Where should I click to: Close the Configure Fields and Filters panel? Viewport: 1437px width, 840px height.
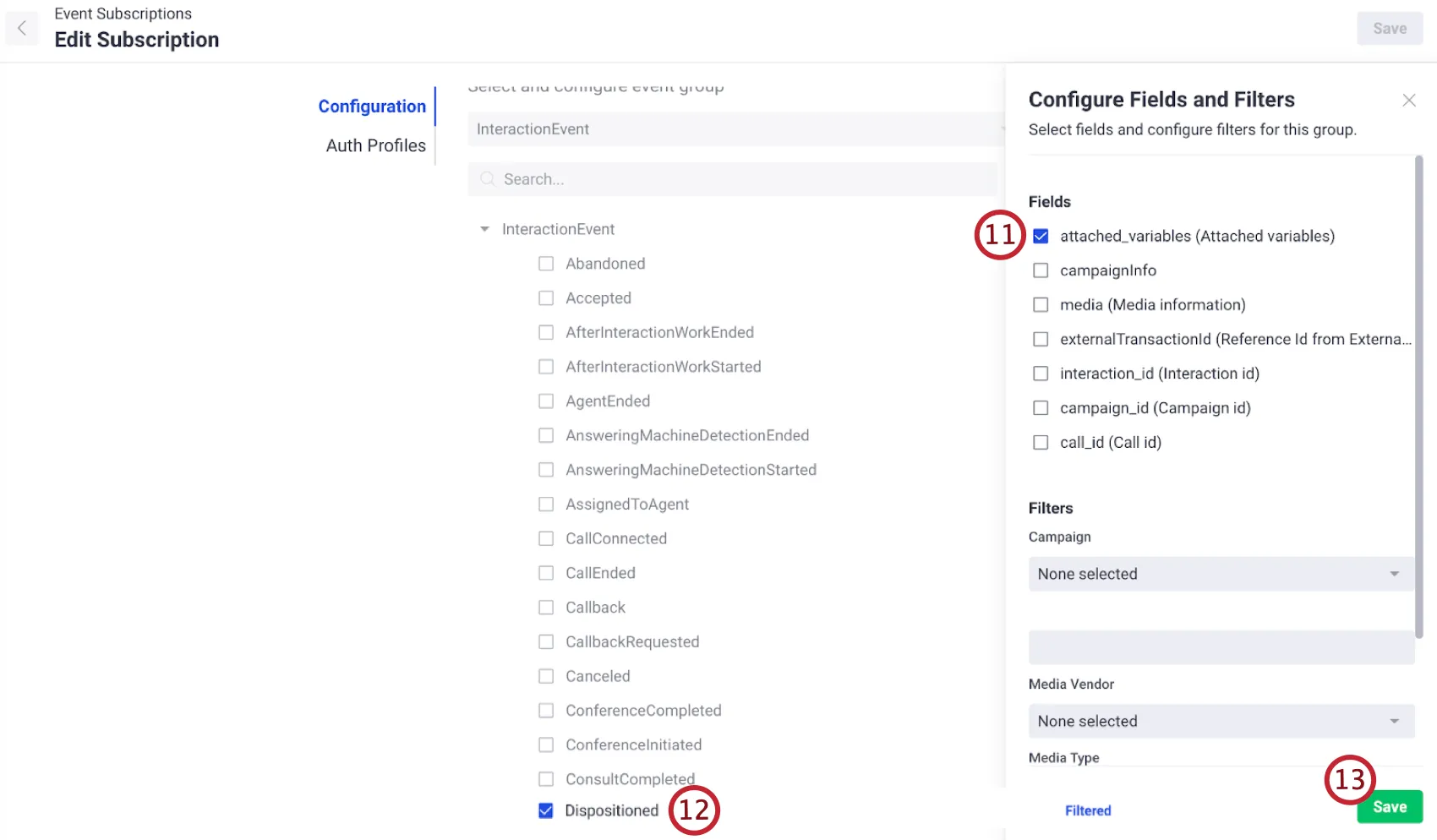click(x=1408, y=101)
